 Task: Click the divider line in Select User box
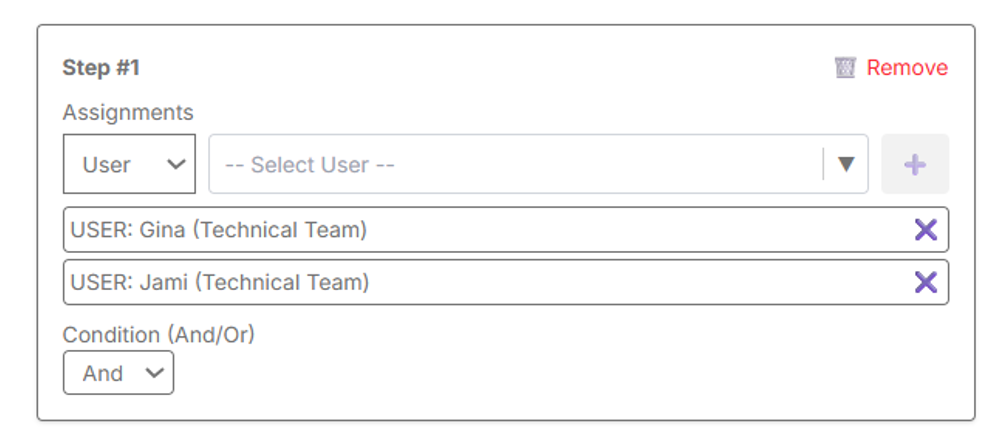click(x=823, y=164)
